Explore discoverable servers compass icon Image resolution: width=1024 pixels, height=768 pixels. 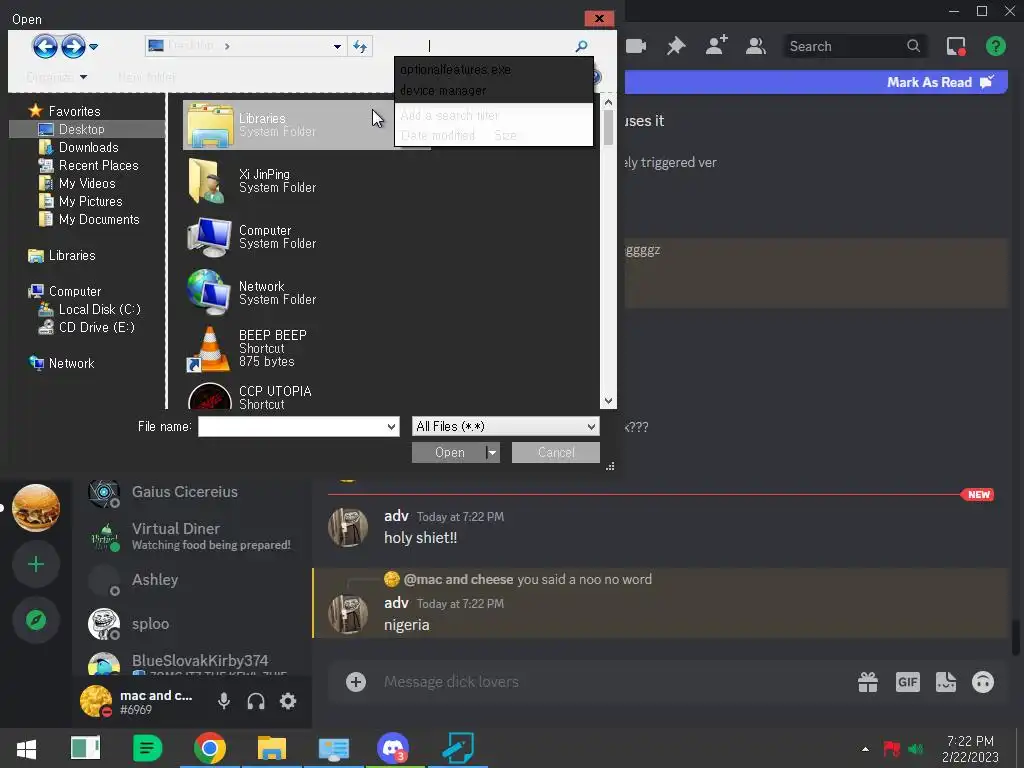point(36,620)
